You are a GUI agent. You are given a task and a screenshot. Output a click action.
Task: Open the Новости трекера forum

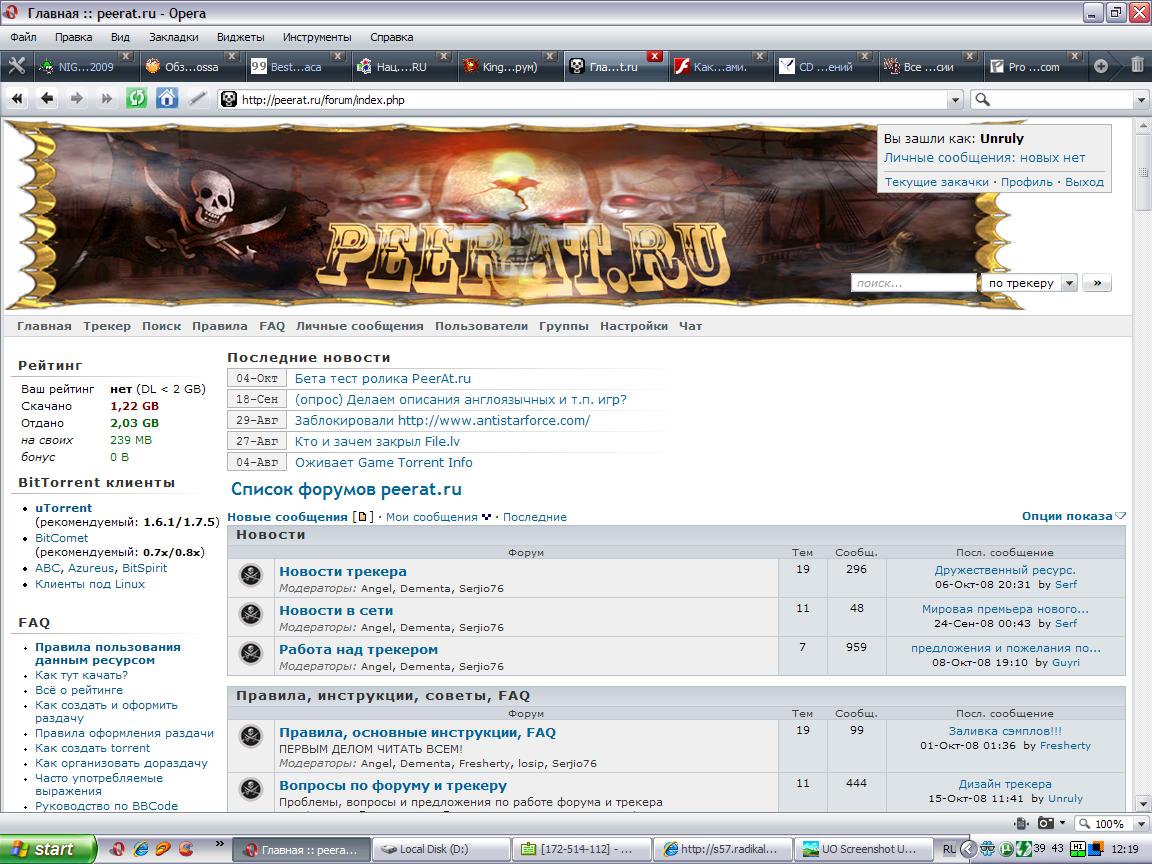click(x=342, y=572)
